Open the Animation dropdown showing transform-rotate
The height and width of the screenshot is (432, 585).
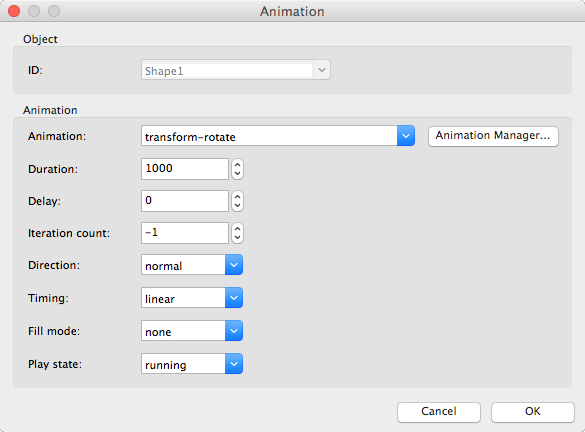coord(278,136)
